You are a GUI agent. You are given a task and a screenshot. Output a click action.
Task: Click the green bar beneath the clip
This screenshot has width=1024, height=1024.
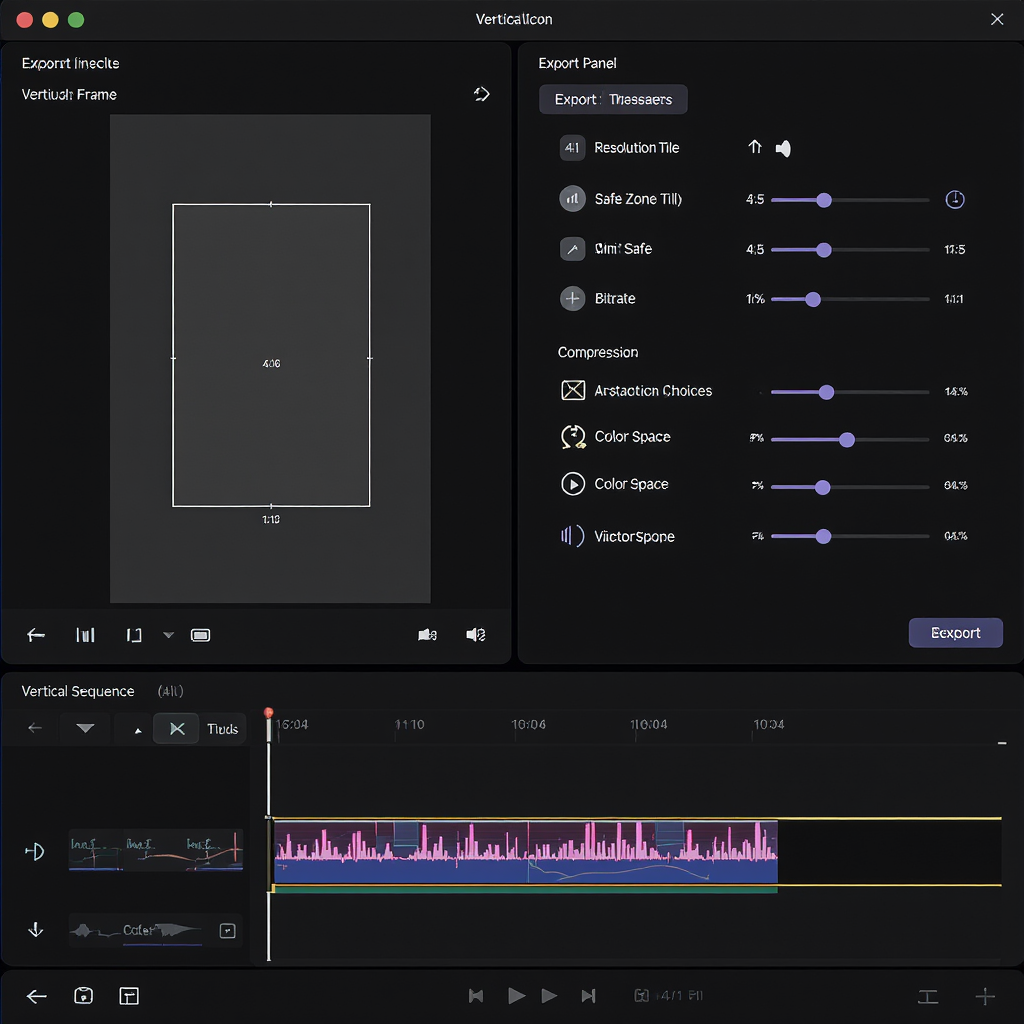(526, 889)
